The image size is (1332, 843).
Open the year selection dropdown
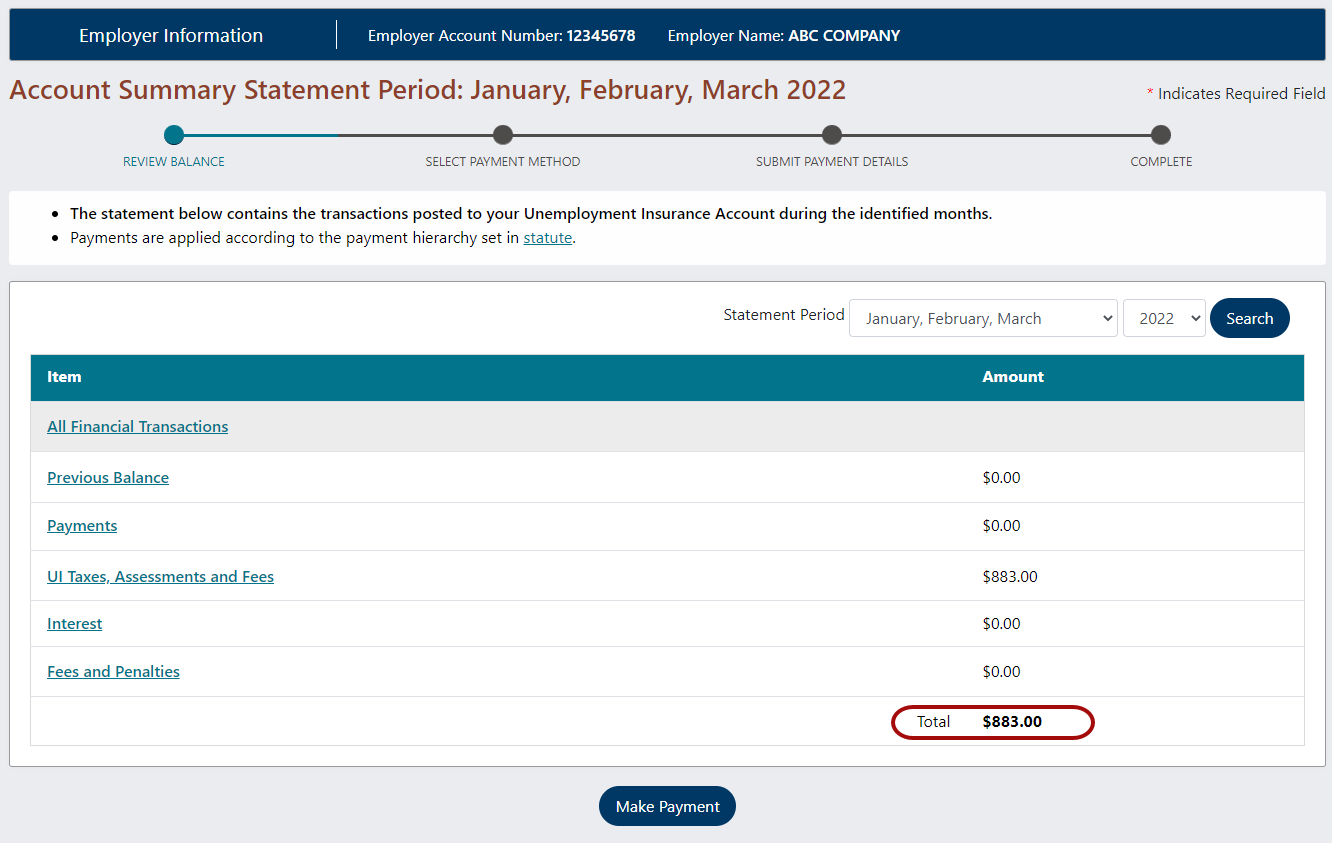1164,318
